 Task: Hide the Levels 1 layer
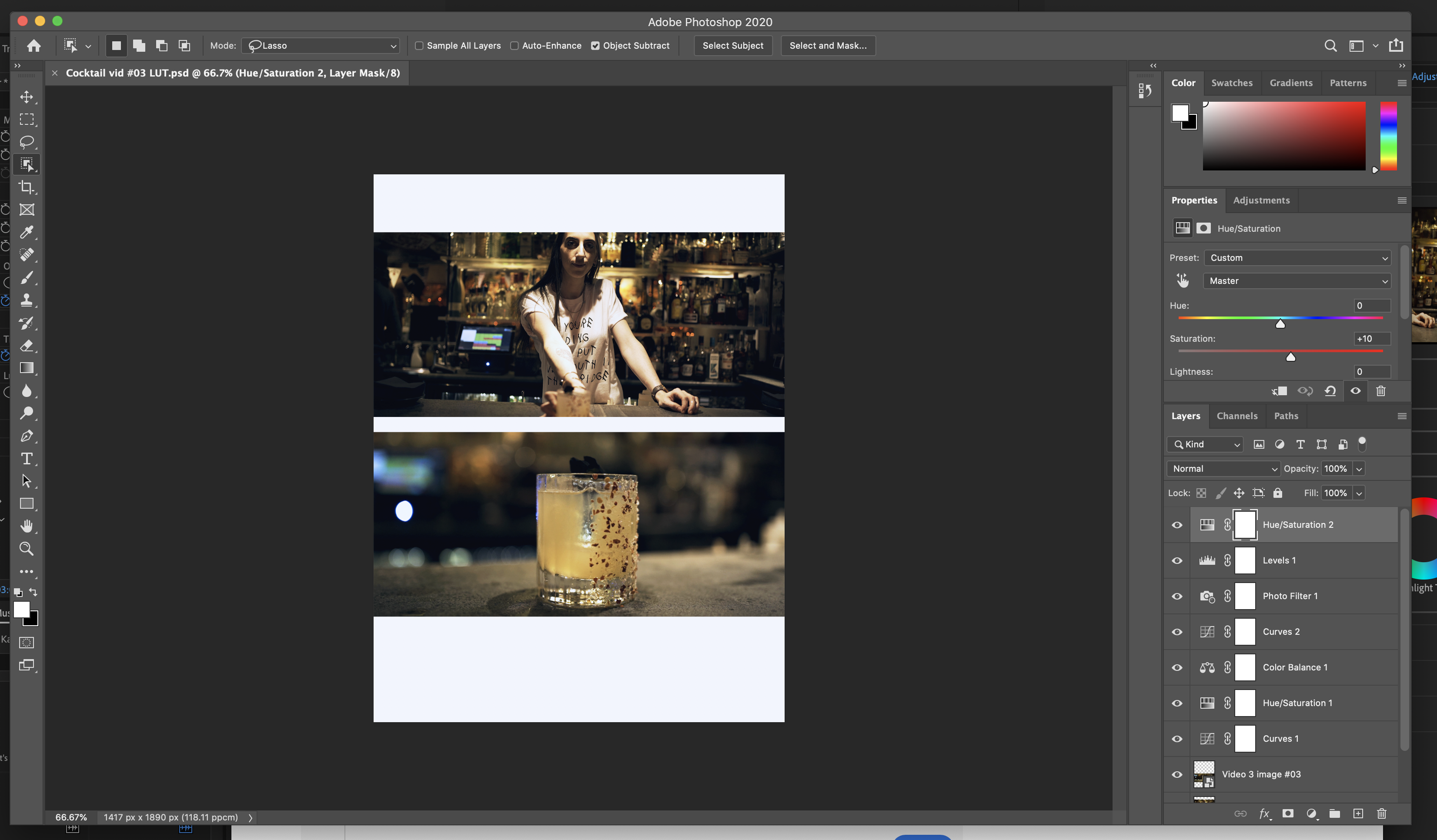pyautogui.click(x=1177, y=561)
